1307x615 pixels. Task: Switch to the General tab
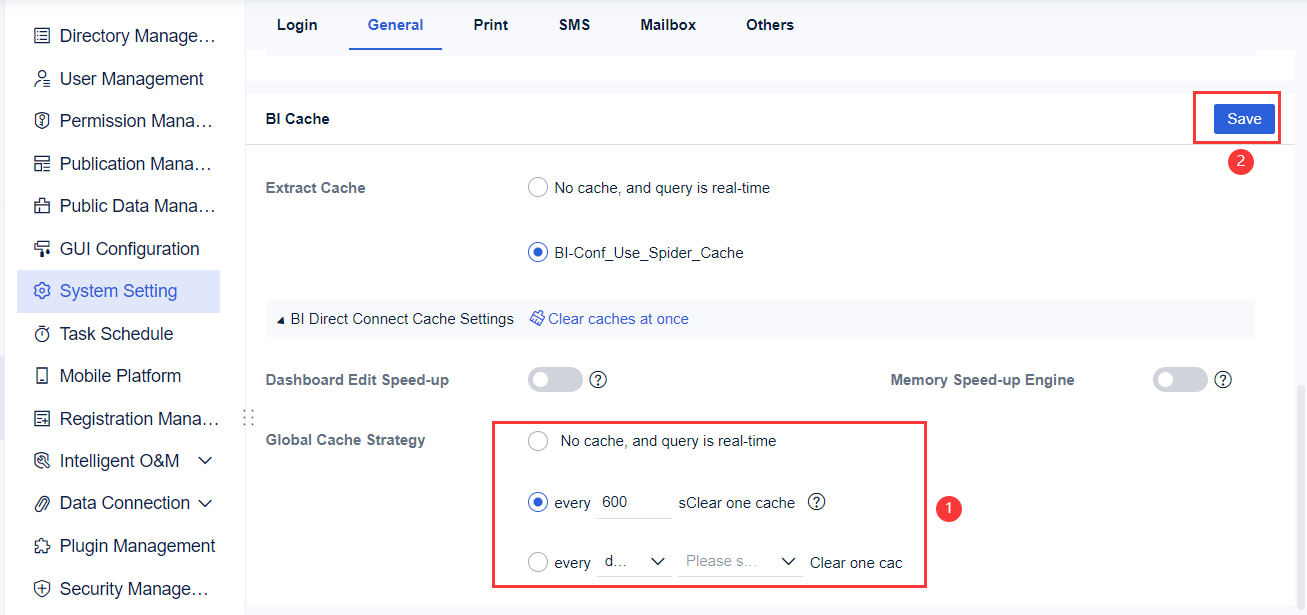(x=395, y=25)
